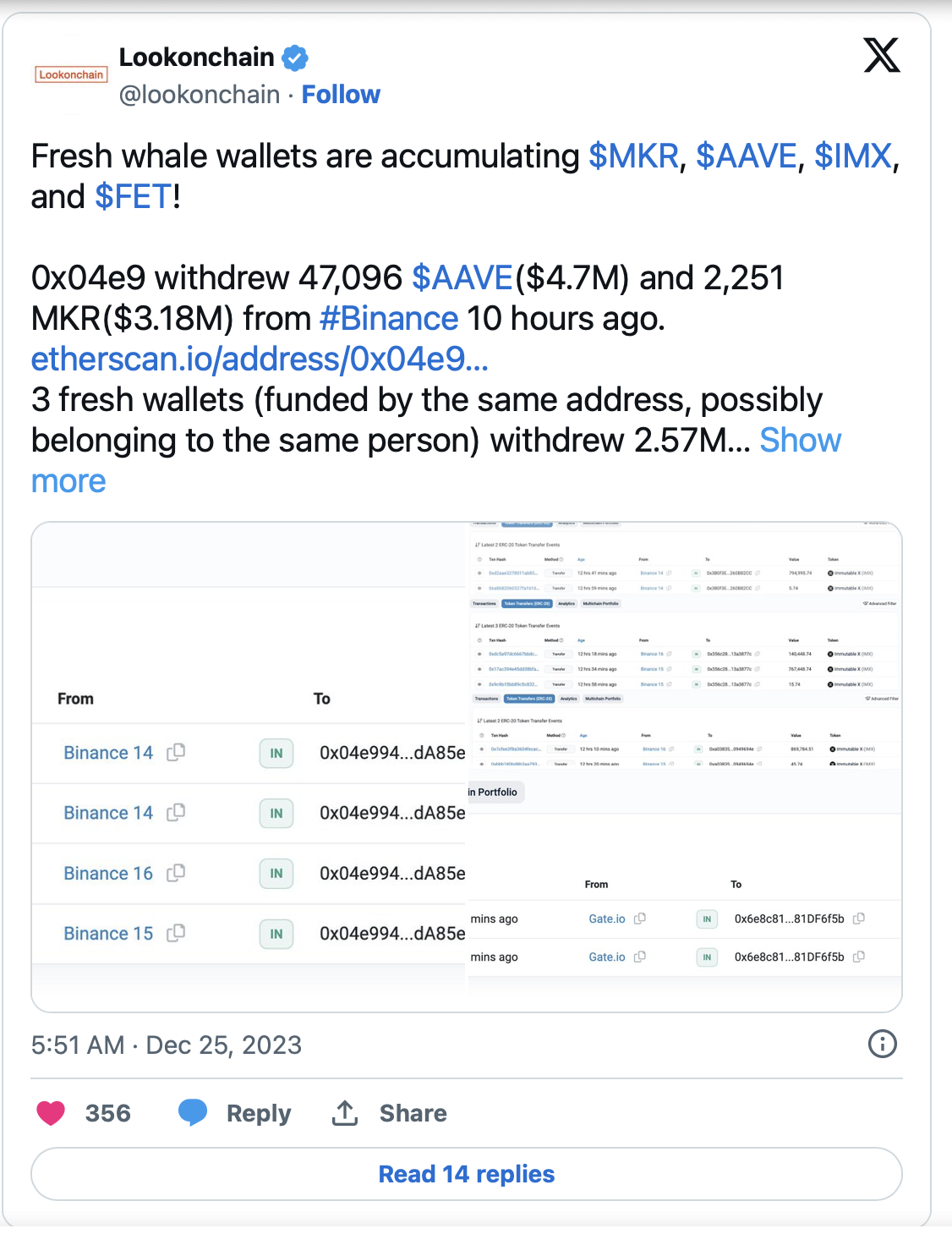Open the Advanced Filter options
The width and height of the screenshot is (952, 1245).
(x=881, y=603)
